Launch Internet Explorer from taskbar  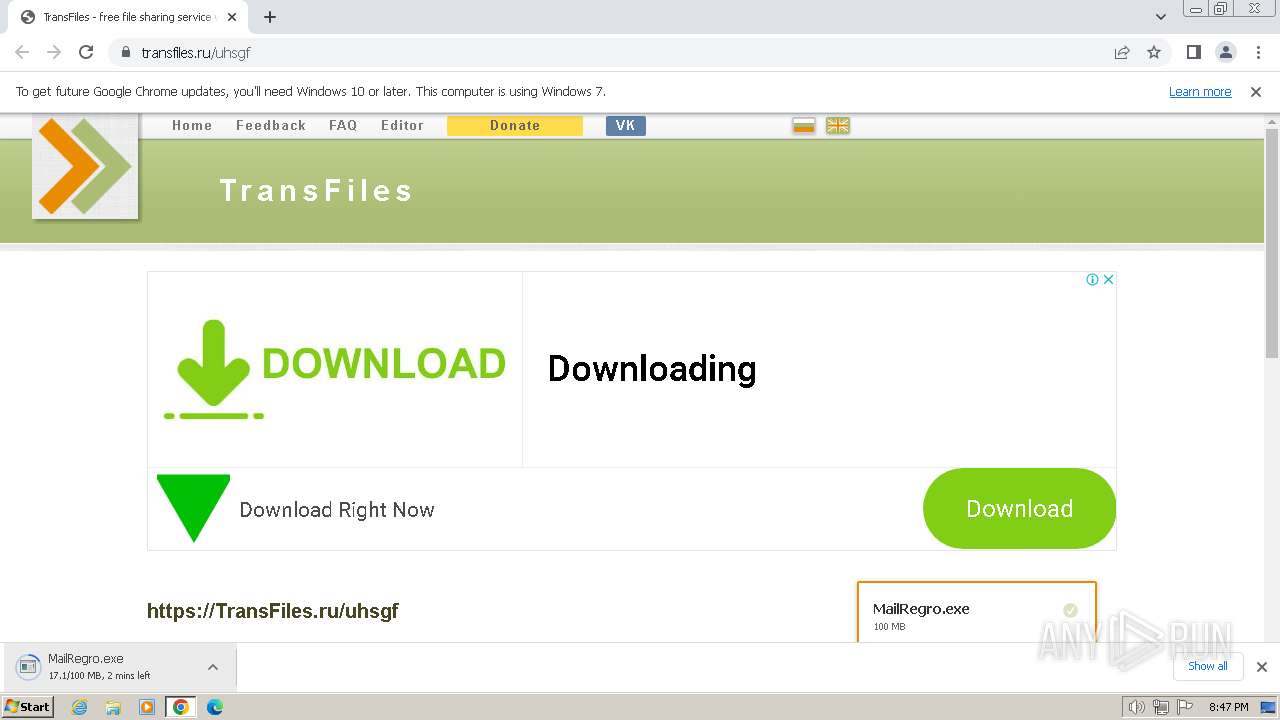click(79, 707)
